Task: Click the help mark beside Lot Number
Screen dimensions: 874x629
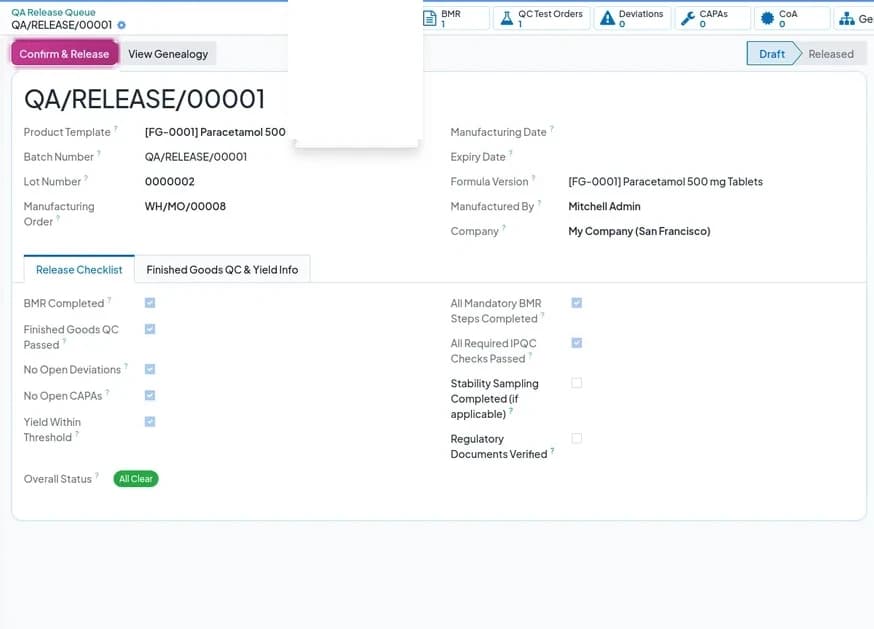Action: coord(86,178)
